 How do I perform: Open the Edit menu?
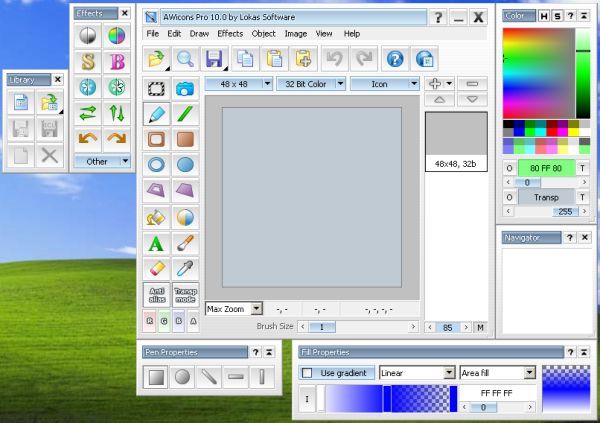174,34
